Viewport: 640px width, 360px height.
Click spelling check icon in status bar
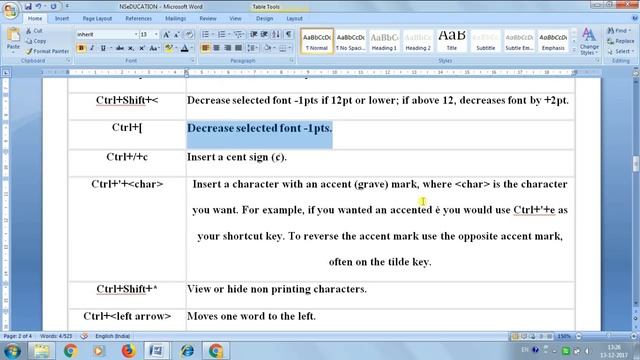coord(84,336)
